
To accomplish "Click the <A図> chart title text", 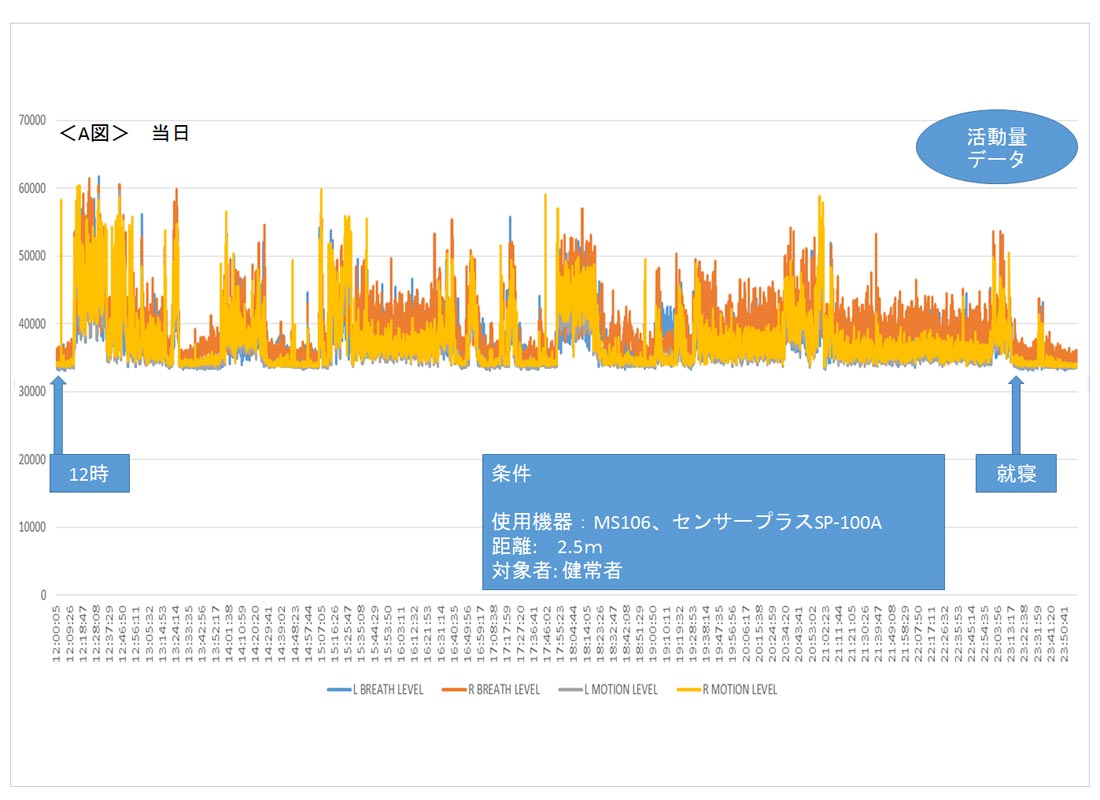I will (x=93, y=133).
